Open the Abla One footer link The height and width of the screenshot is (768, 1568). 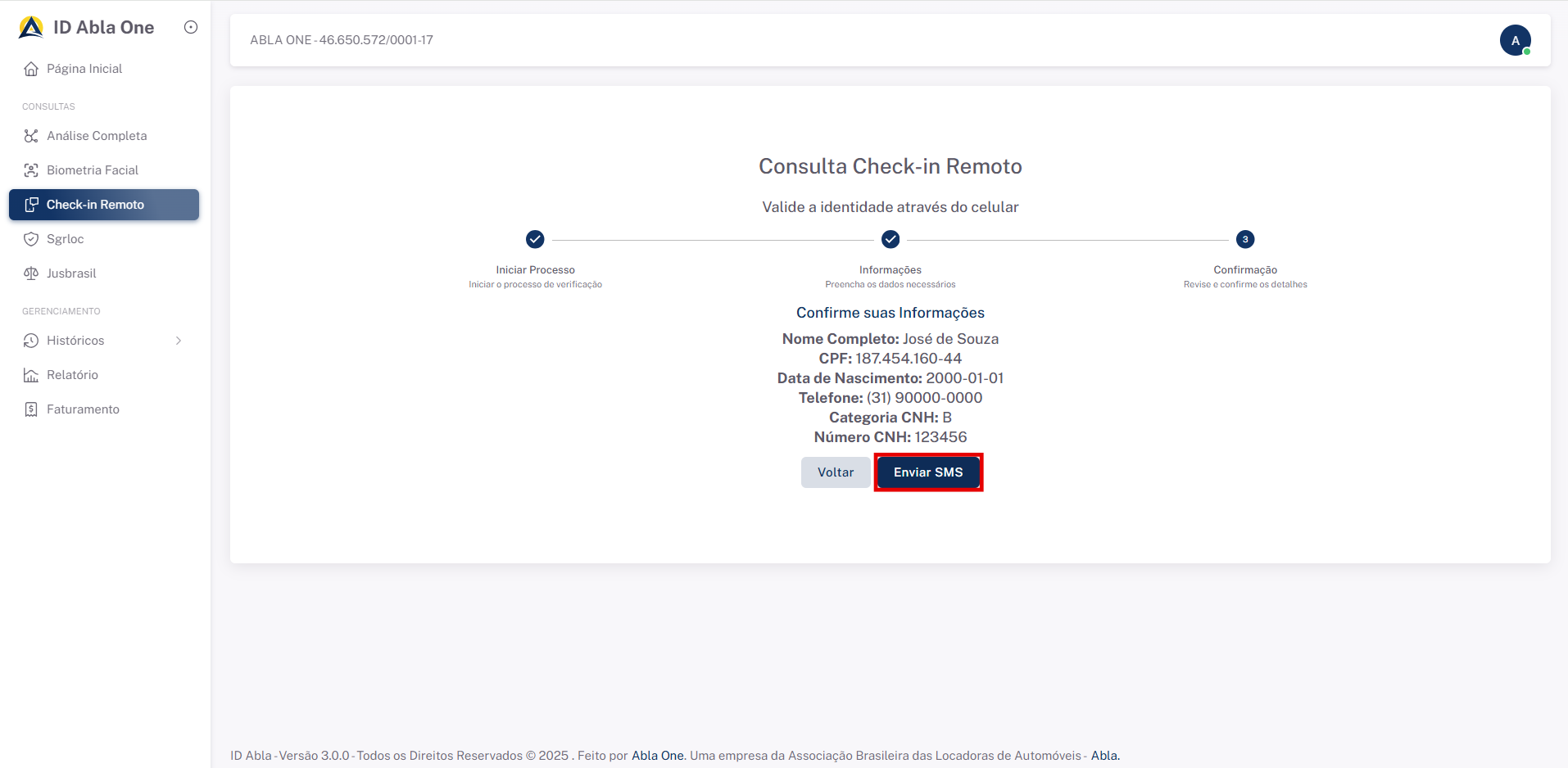657,756
